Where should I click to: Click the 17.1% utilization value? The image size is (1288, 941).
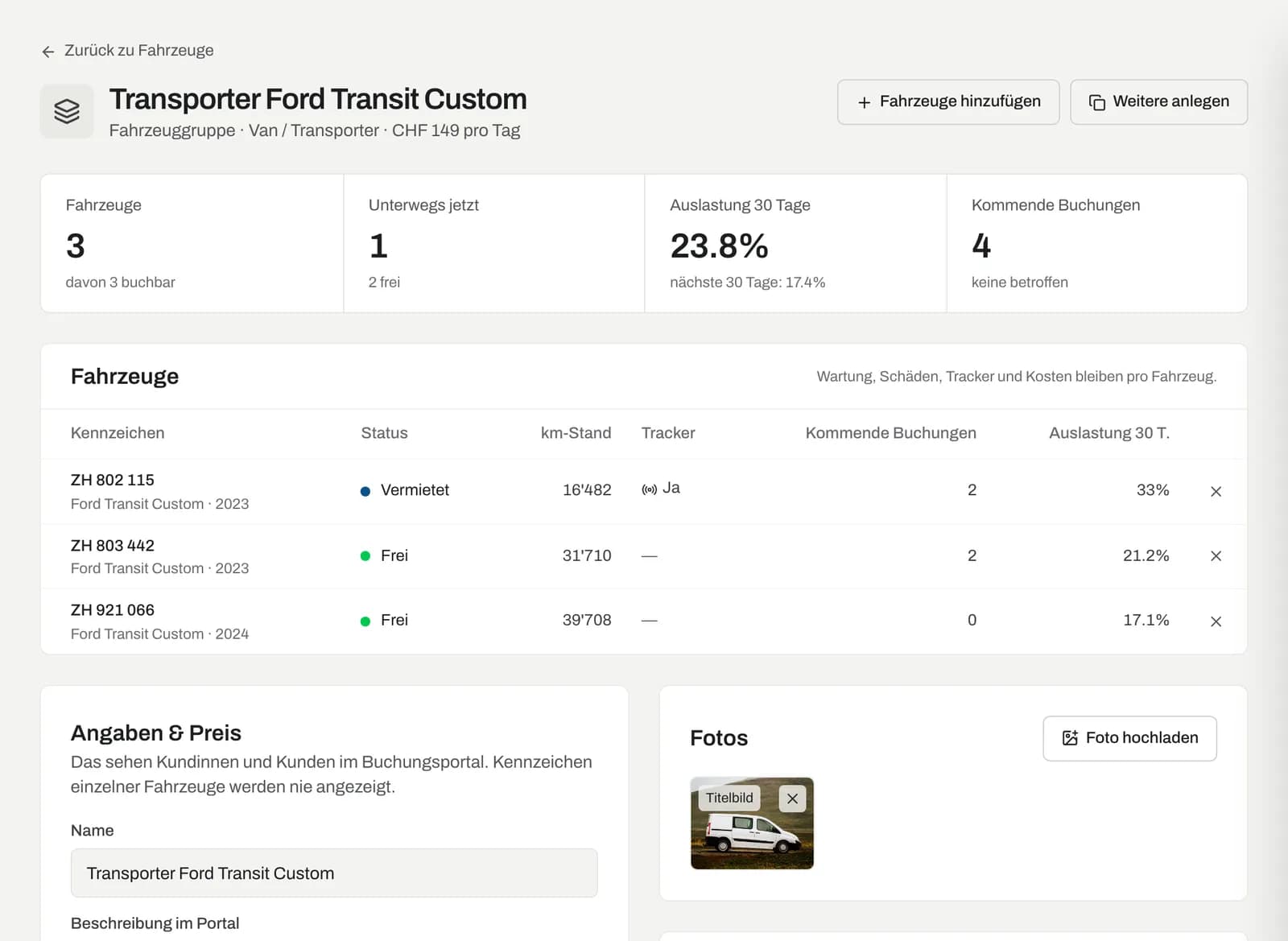pos(1146,621)
